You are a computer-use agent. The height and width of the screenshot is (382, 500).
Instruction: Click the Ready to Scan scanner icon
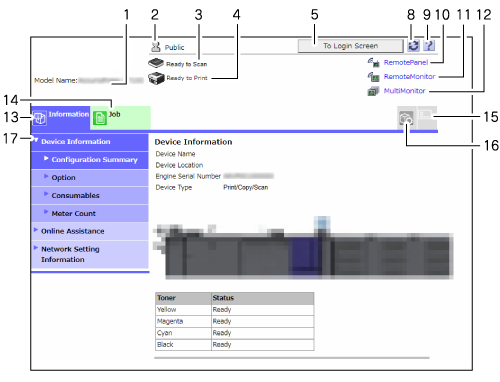[156, 63]
